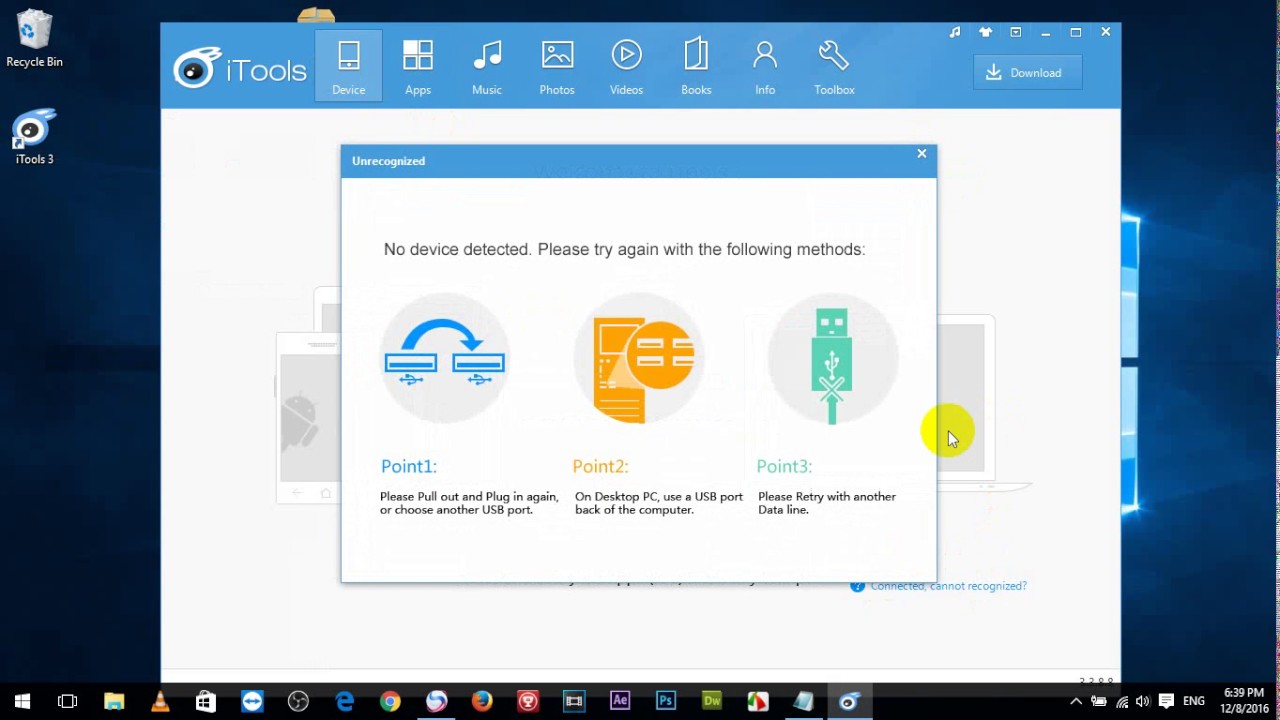This screenshot has width=1280, height=720.
Task: Open the Info tab
Action: tap(765, 66)
